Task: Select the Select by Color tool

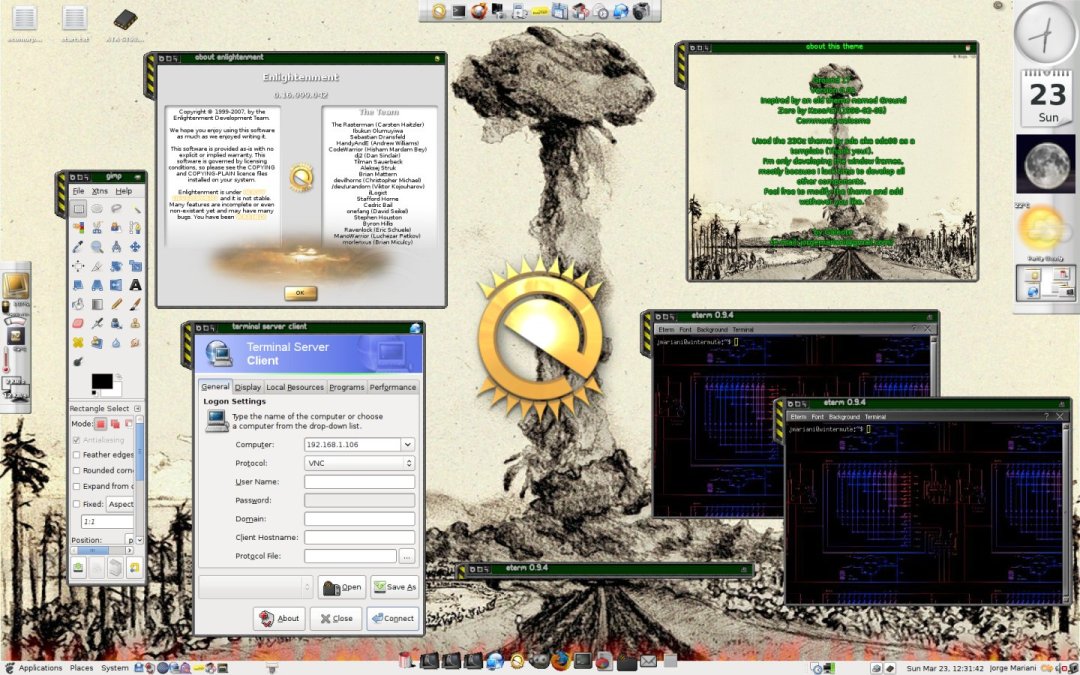Action: [x=79, y=227]
